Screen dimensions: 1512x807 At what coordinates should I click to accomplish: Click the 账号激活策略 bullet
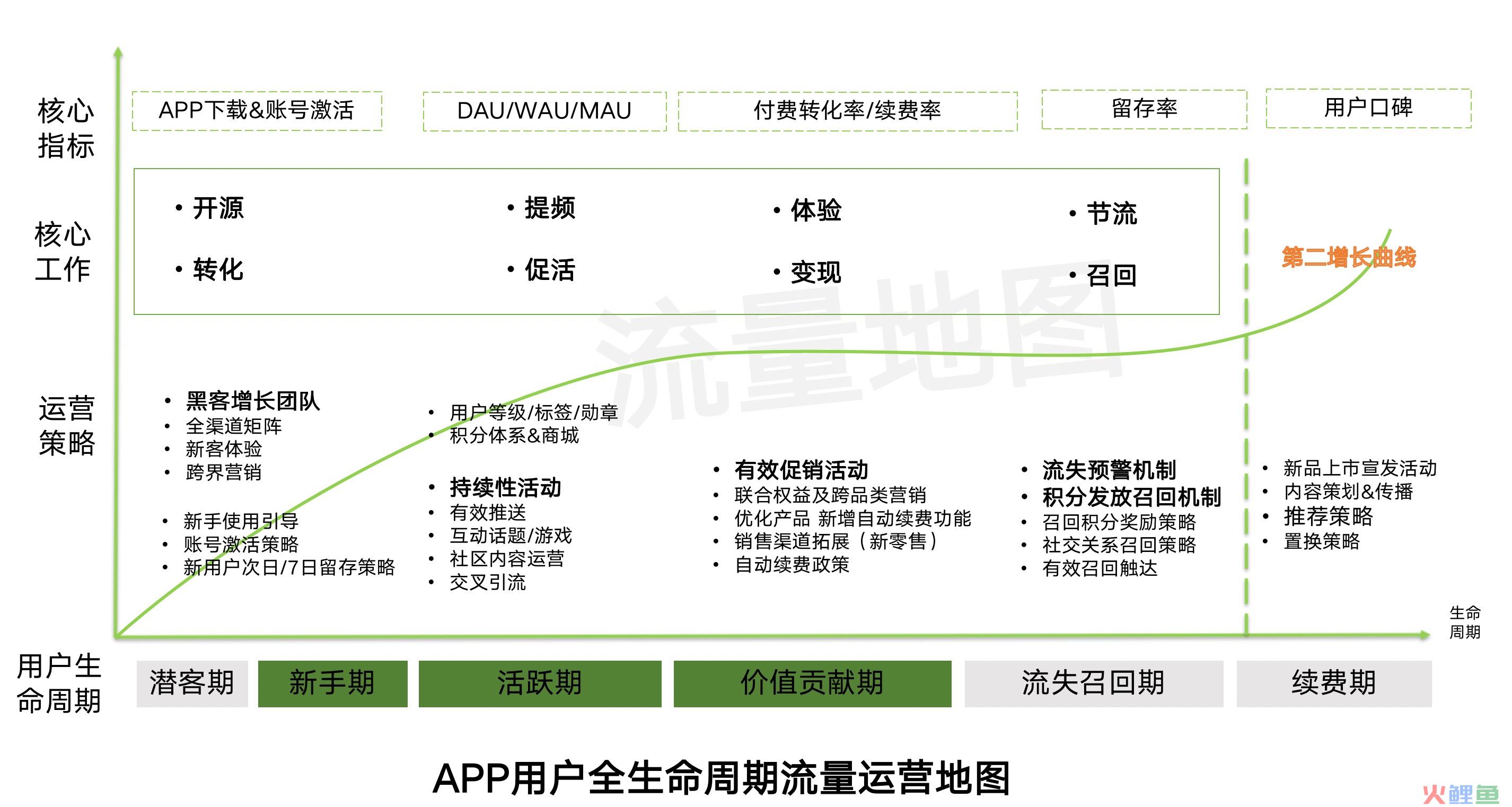pyautogui.click(x=241, y=544)
